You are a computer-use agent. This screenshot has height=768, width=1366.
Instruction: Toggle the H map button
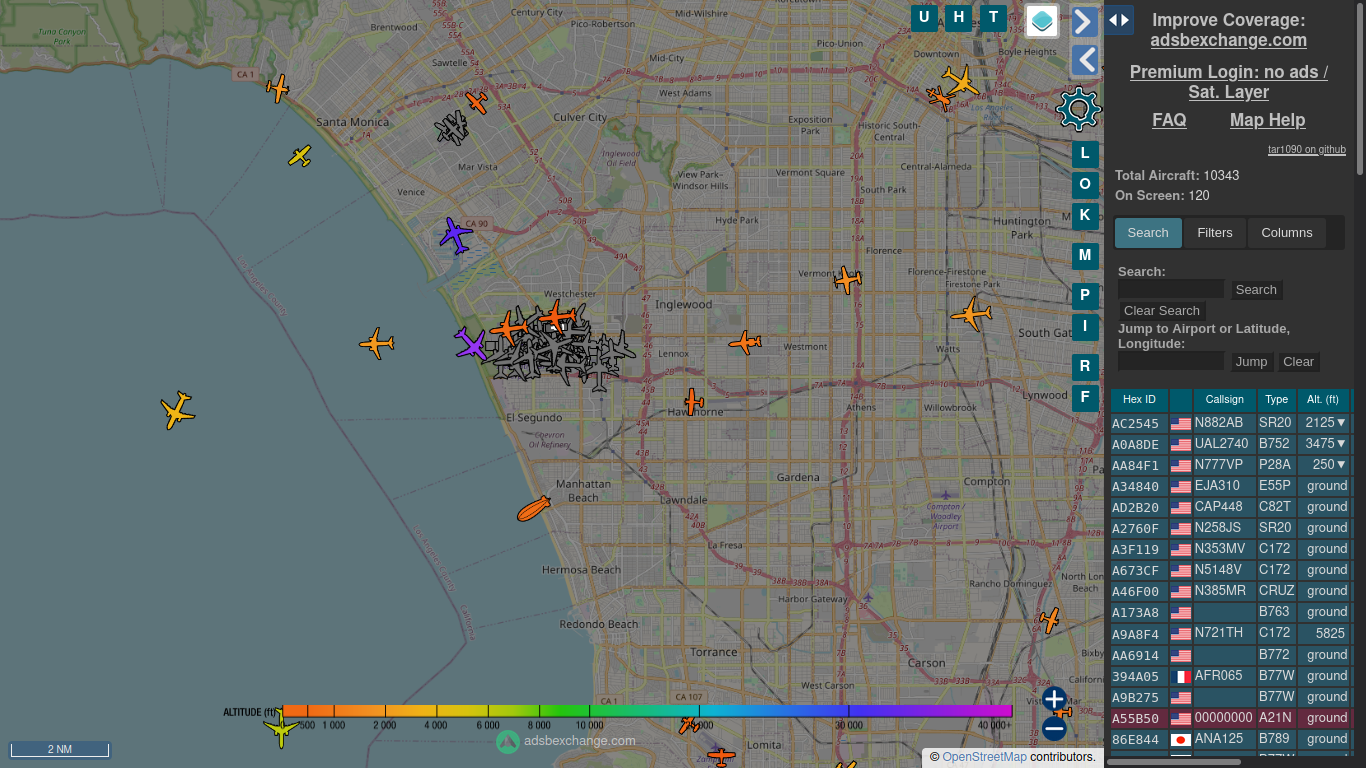click(x=959, y=17)
